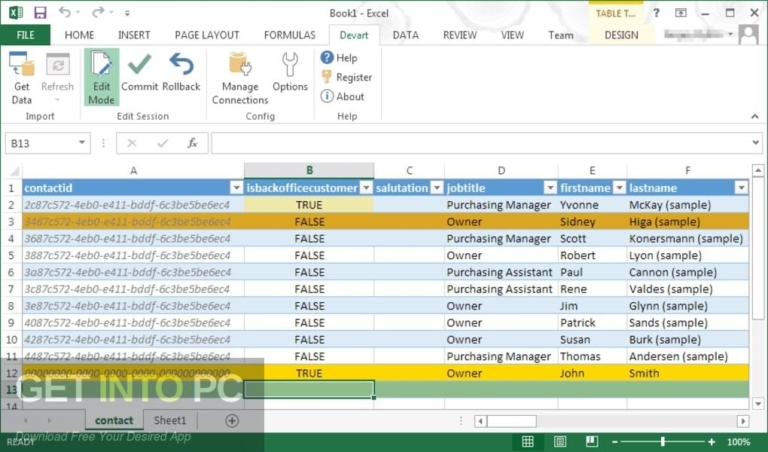The height and width of the screenshot is (452, 768).
Task: Switch to the DATA ribbon tab
Action: [406, 35]
